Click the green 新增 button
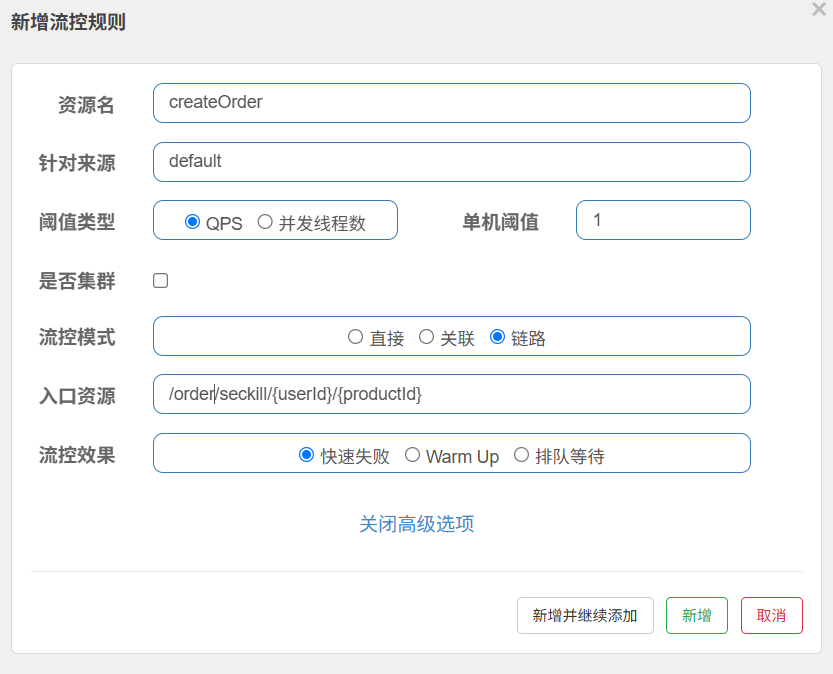Viewport: 833px width, 674px height. (696, 616)
